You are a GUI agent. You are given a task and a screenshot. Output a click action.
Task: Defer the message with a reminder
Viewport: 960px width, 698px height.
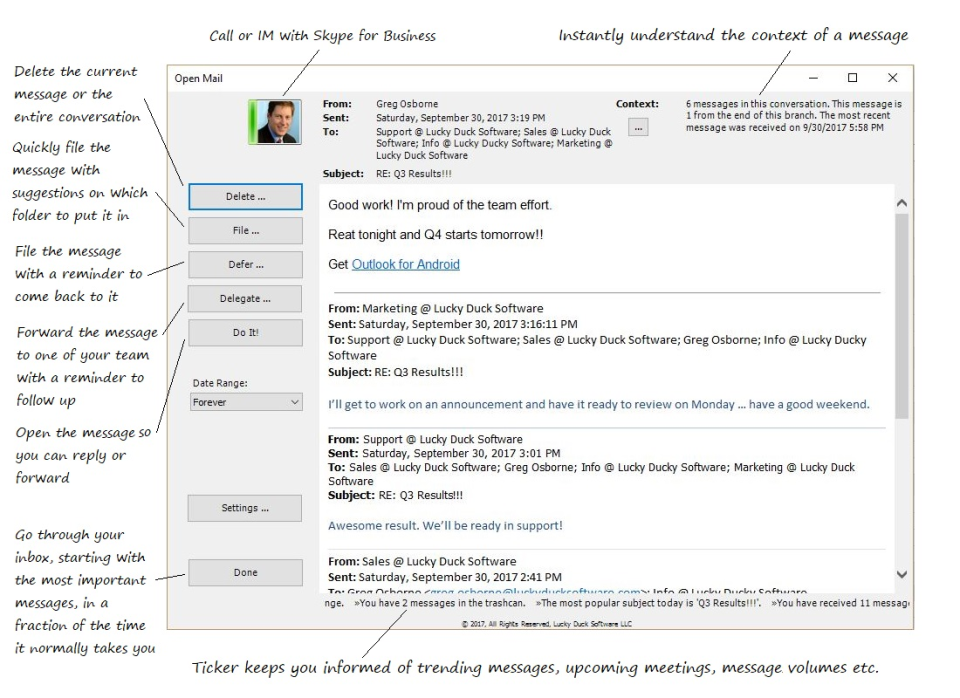pos(244,264)
